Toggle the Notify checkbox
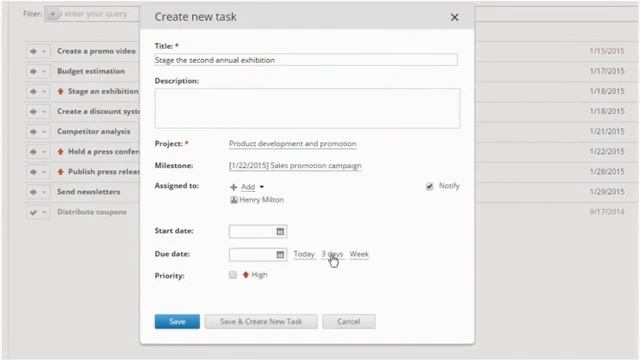640x360 pixels. [429, 186]
